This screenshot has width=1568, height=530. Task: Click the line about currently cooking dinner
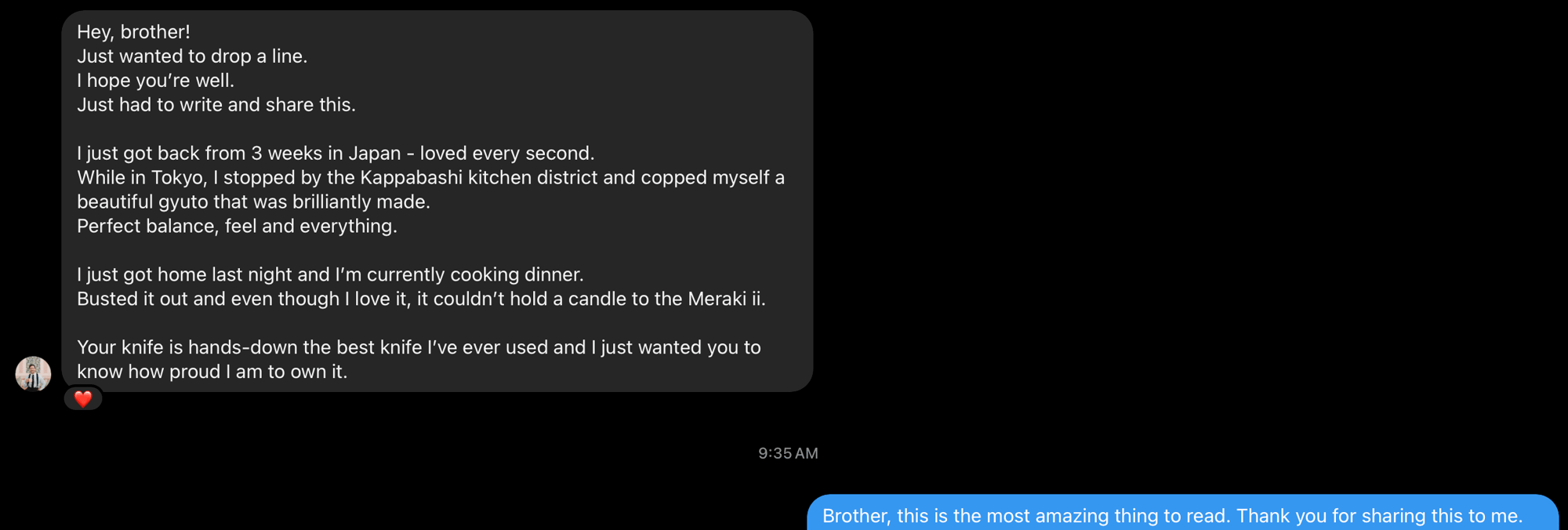(330, 275)
